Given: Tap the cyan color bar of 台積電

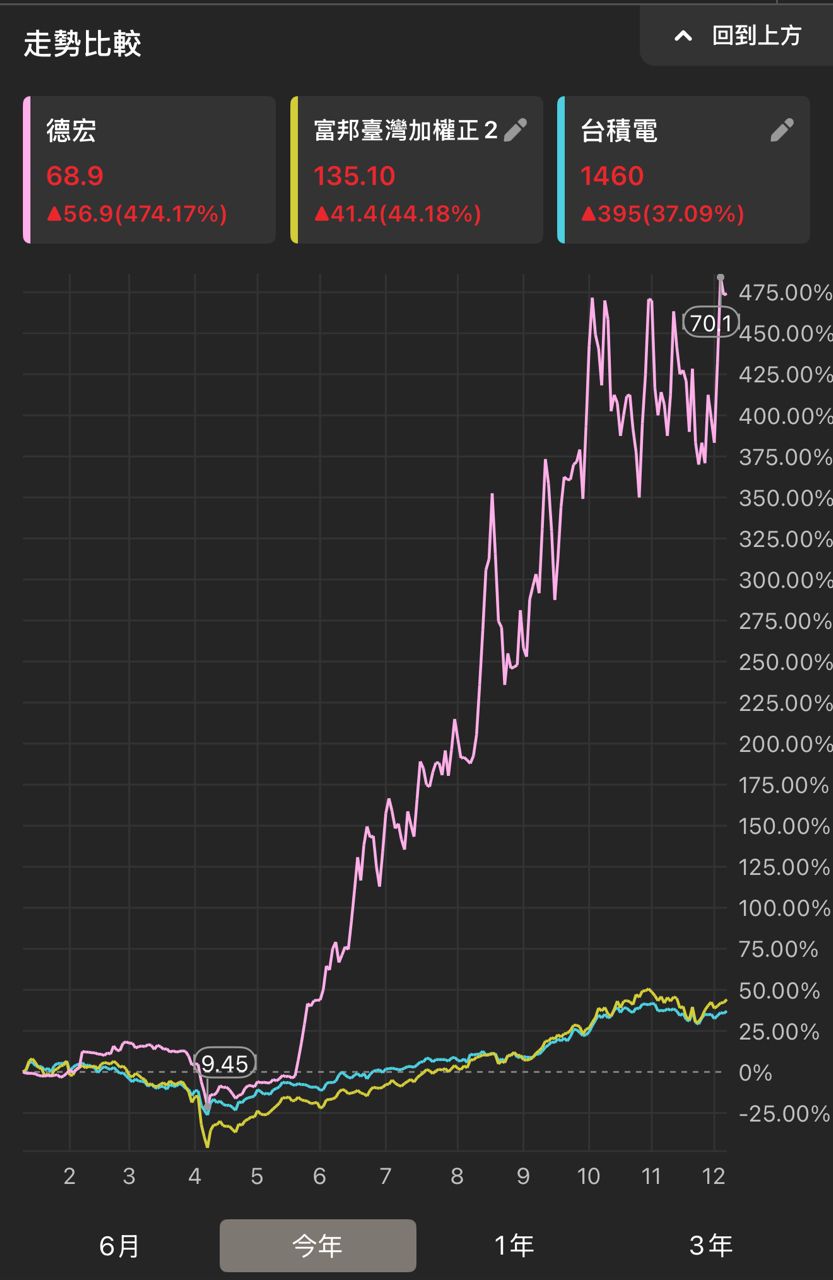Looking at the screenshot, I should (561, 170).
